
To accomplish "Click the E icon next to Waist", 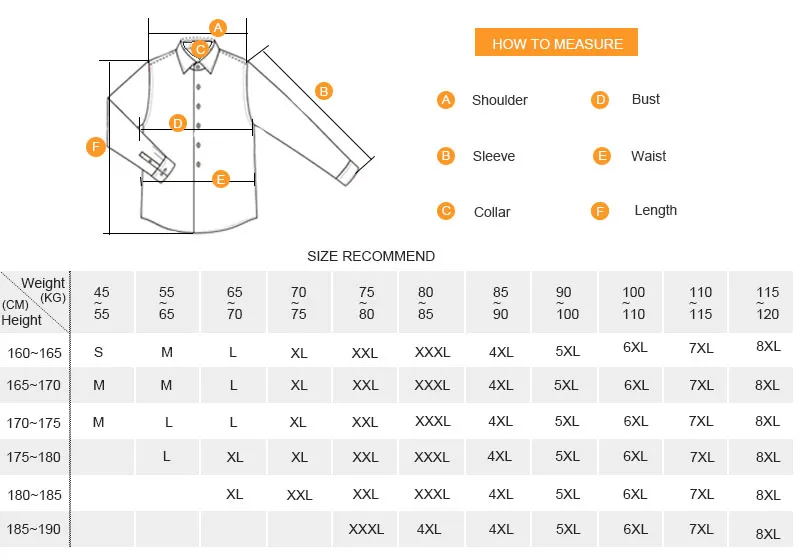I will click(602, 156).
